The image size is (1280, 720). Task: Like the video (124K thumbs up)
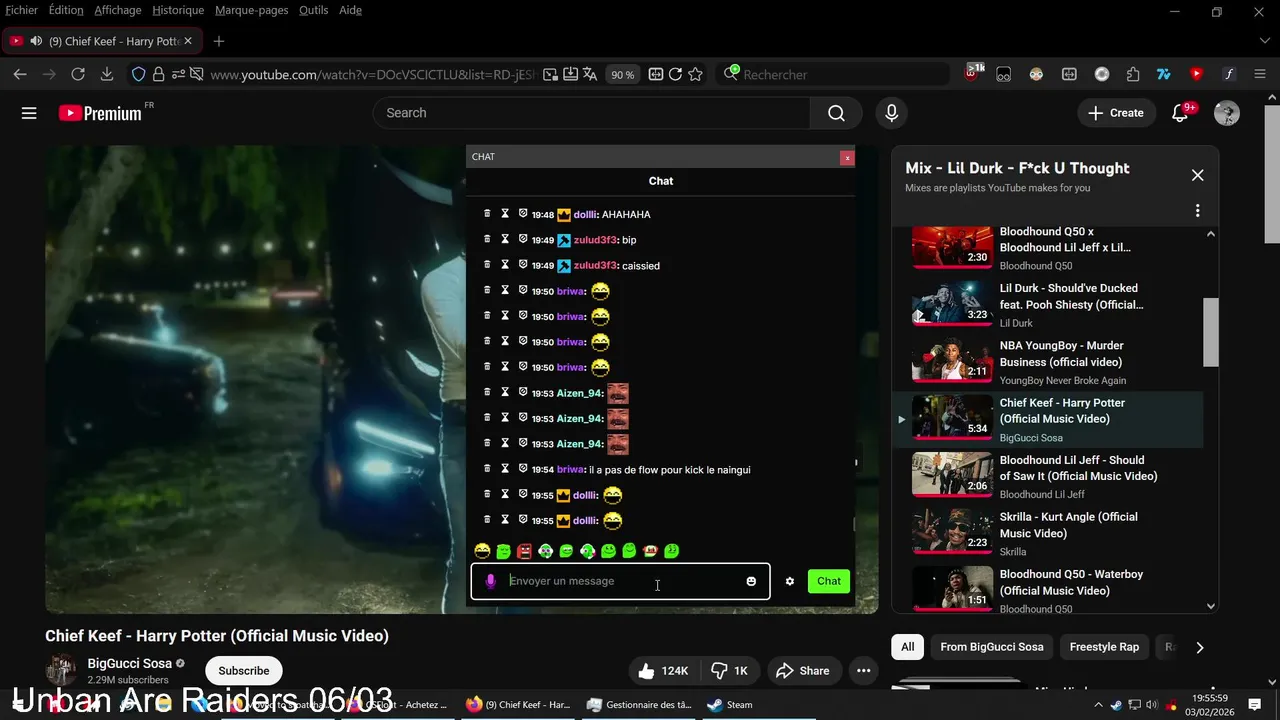(664, 671)
